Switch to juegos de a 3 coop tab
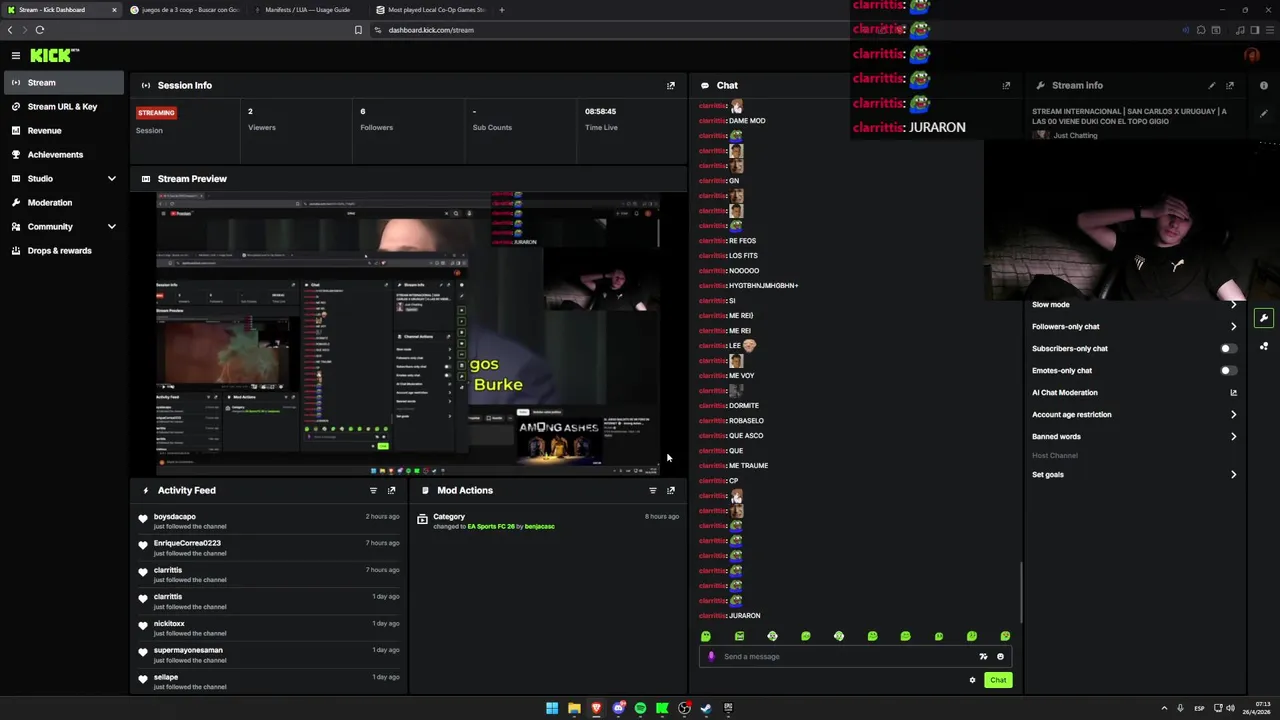1280x720 pixels. [x=185, y=10]
